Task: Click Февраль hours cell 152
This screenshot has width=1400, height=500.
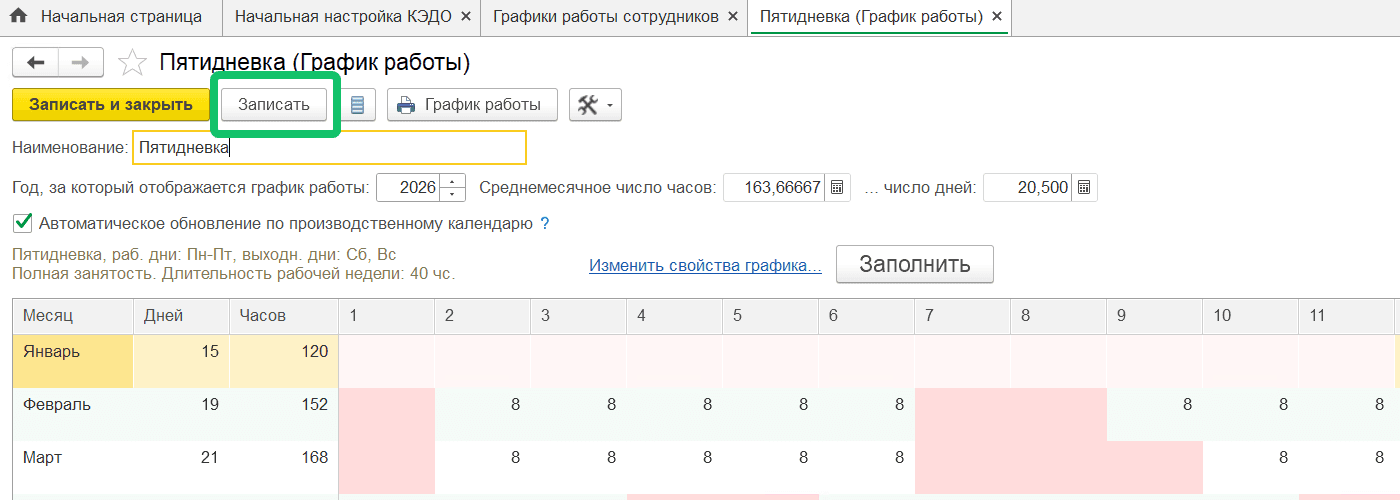Action: [284, 414]
